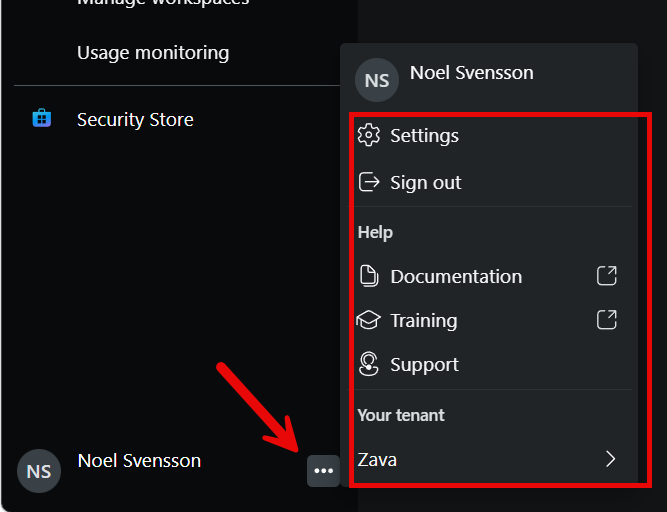
Task: Click the Training graduation cap icon
Action: click(368, 320)
